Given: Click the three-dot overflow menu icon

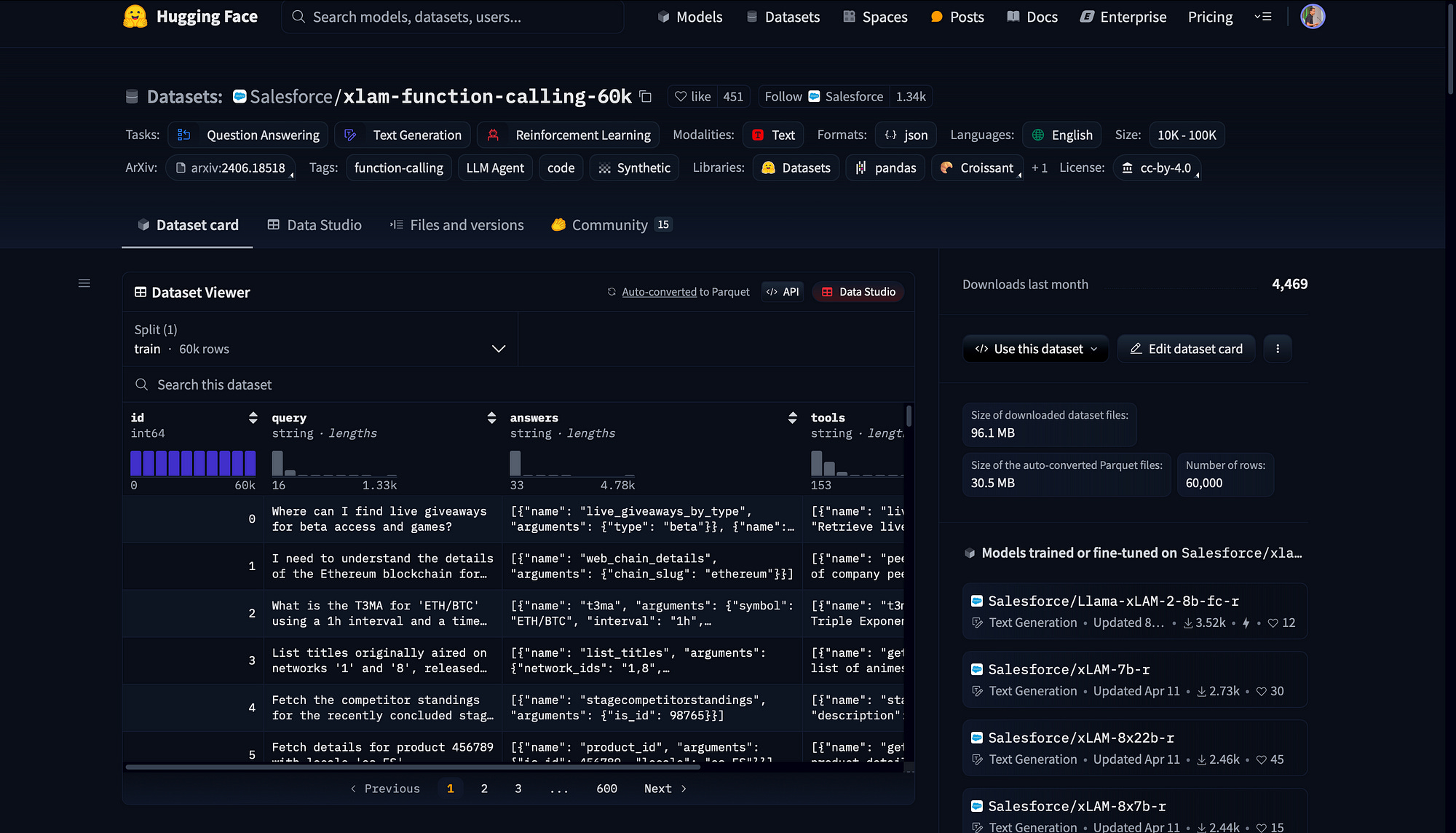Looking at the screenshot, I should coord(1278,349).
